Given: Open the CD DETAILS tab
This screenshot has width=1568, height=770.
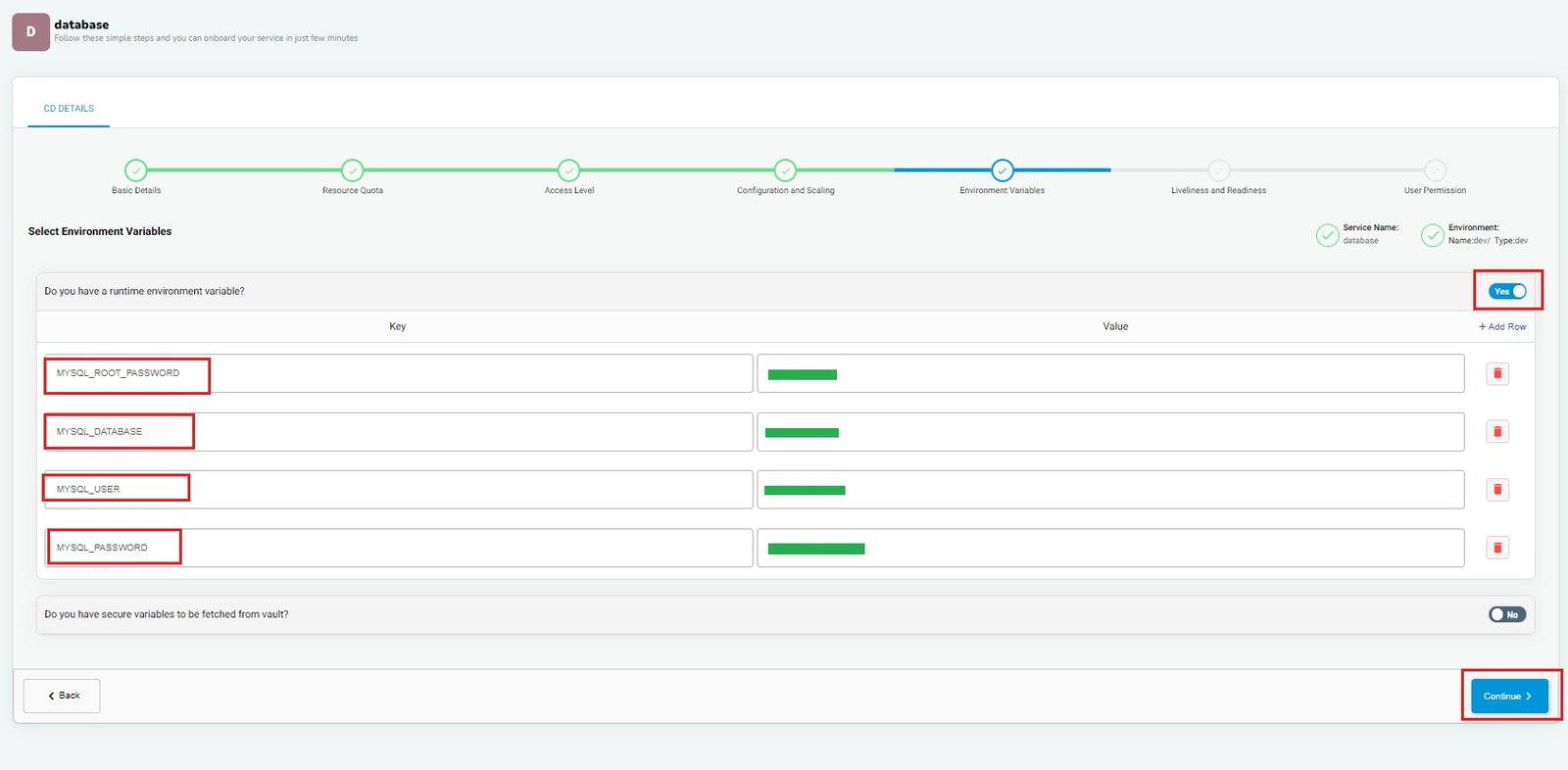Looking at the screenshot, I should coord(69,109).
